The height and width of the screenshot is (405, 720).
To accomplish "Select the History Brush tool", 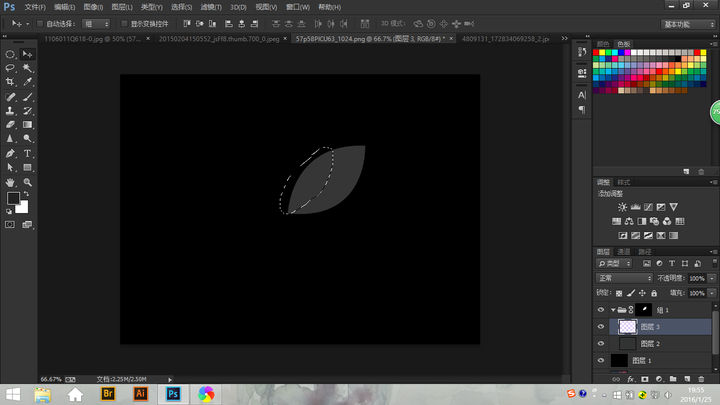I will pos(28,111).
